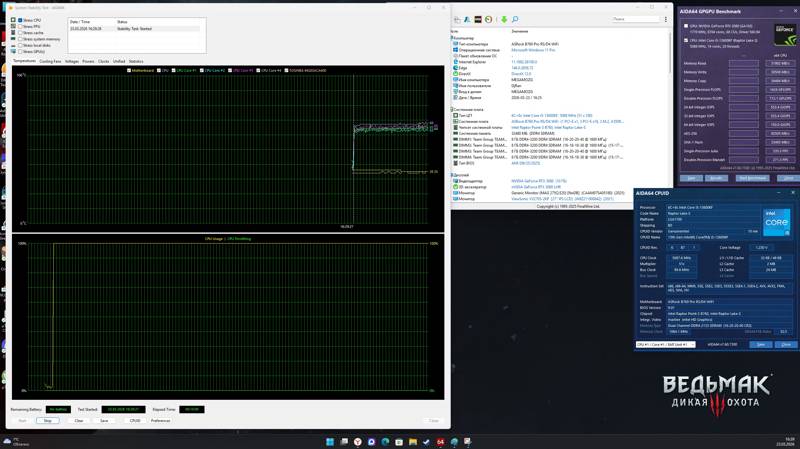The image size is (800, 449).
Task: Open the Windows Start menu
Action: click(x=330, y=442)
